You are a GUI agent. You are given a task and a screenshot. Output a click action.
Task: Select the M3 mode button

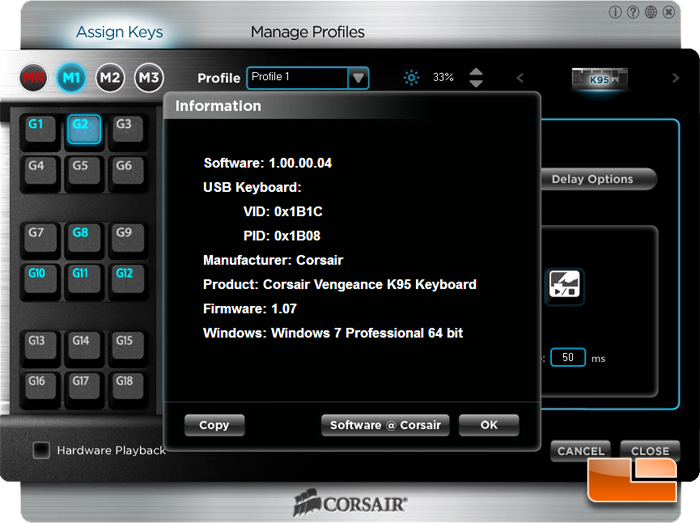[149, 78]
